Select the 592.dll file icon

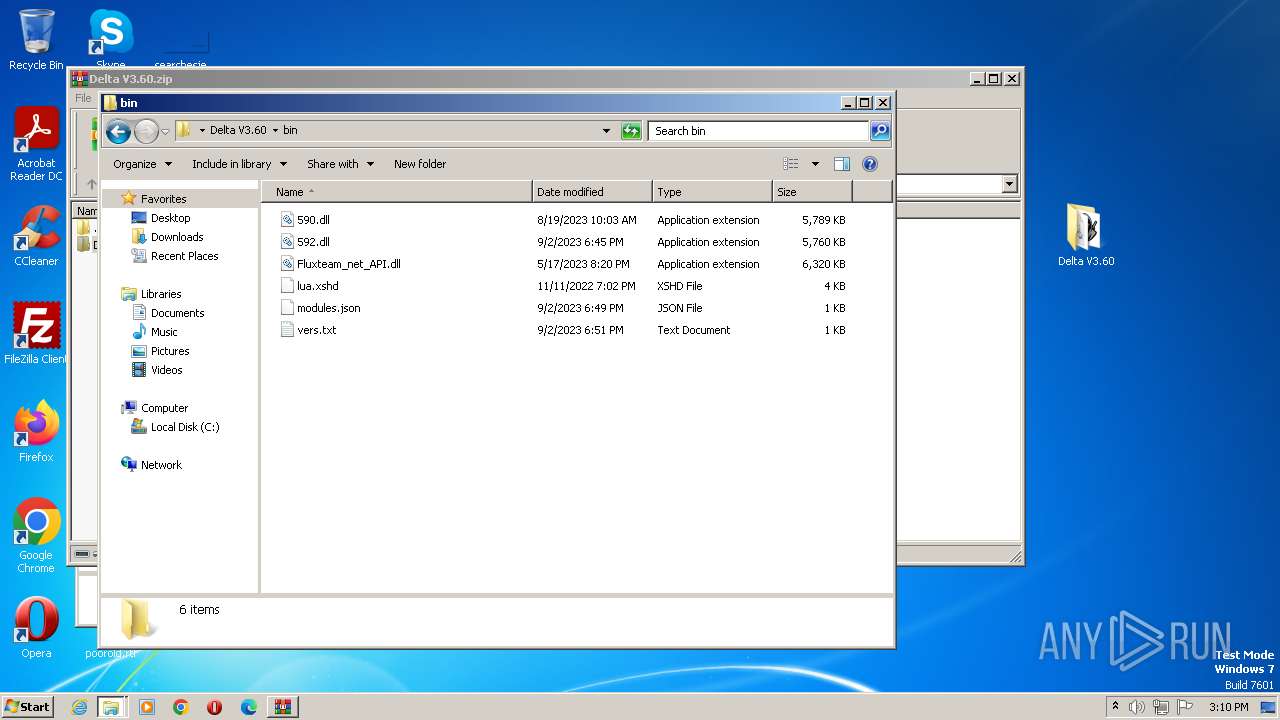288,242
